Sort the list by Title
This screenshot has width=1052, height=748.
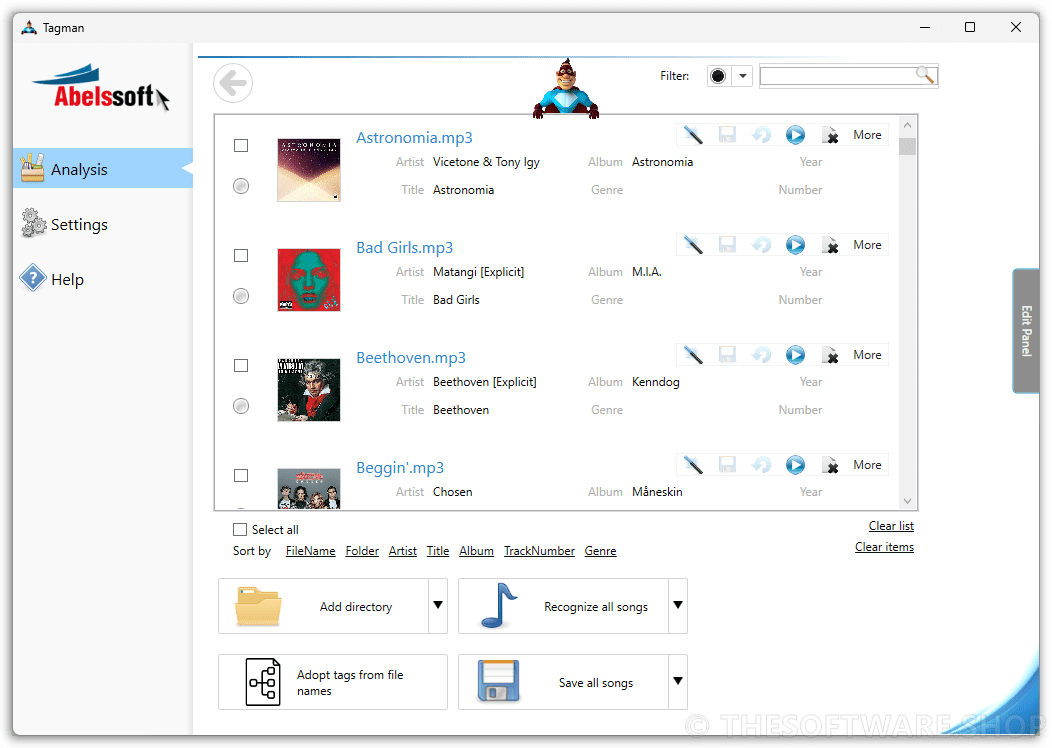click(437, 551)
